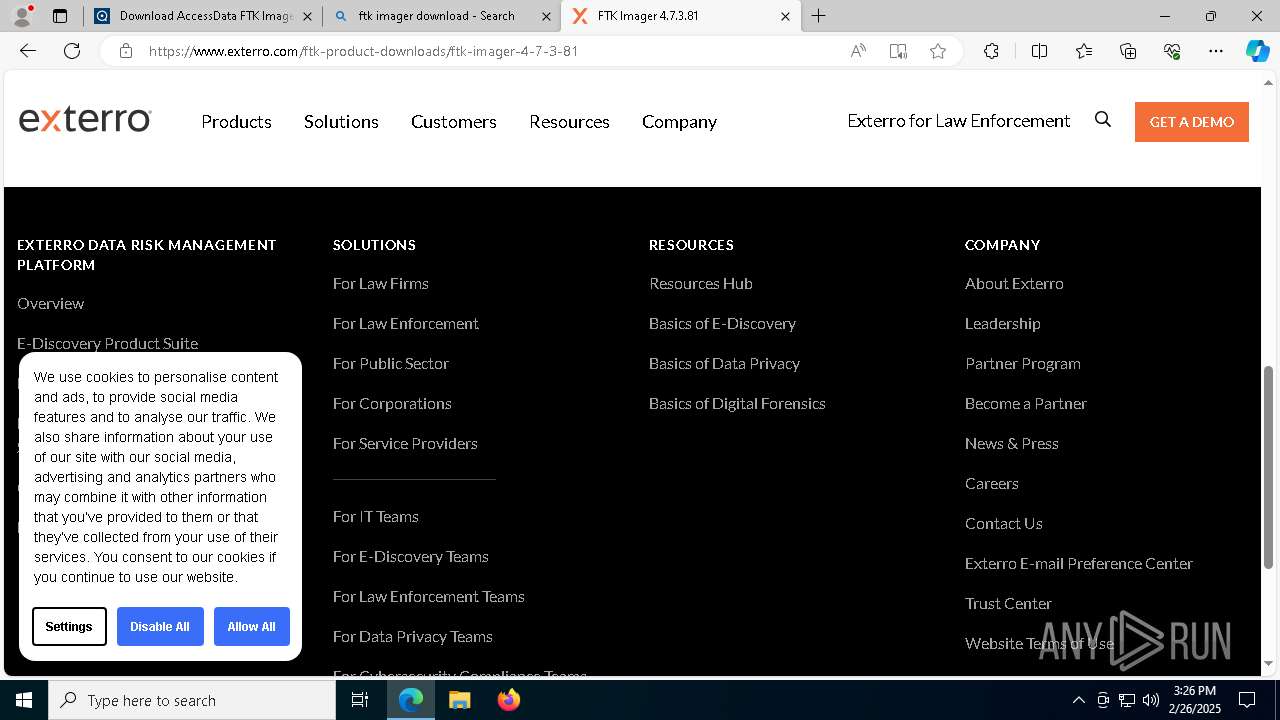Open the Contact Us link
The image size is (1280, 720).
point(1003,523)
